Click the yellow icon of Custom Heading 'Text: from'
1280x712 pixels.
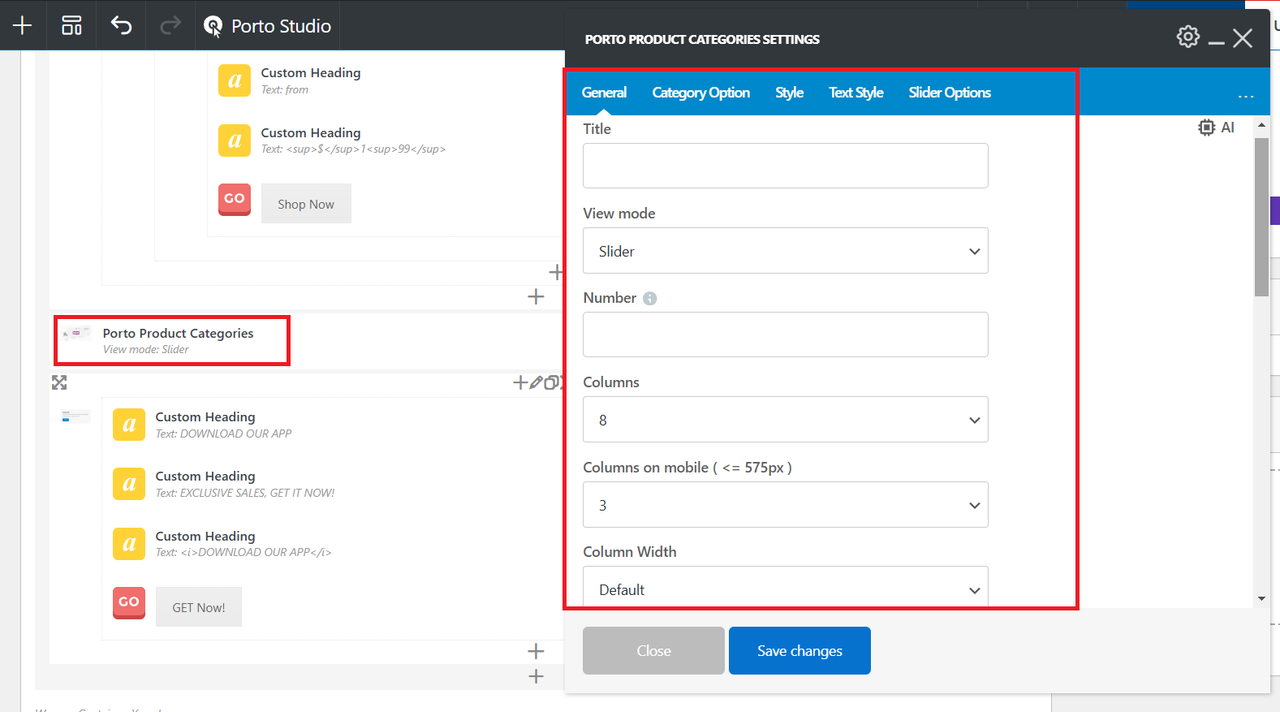point(234,81)
